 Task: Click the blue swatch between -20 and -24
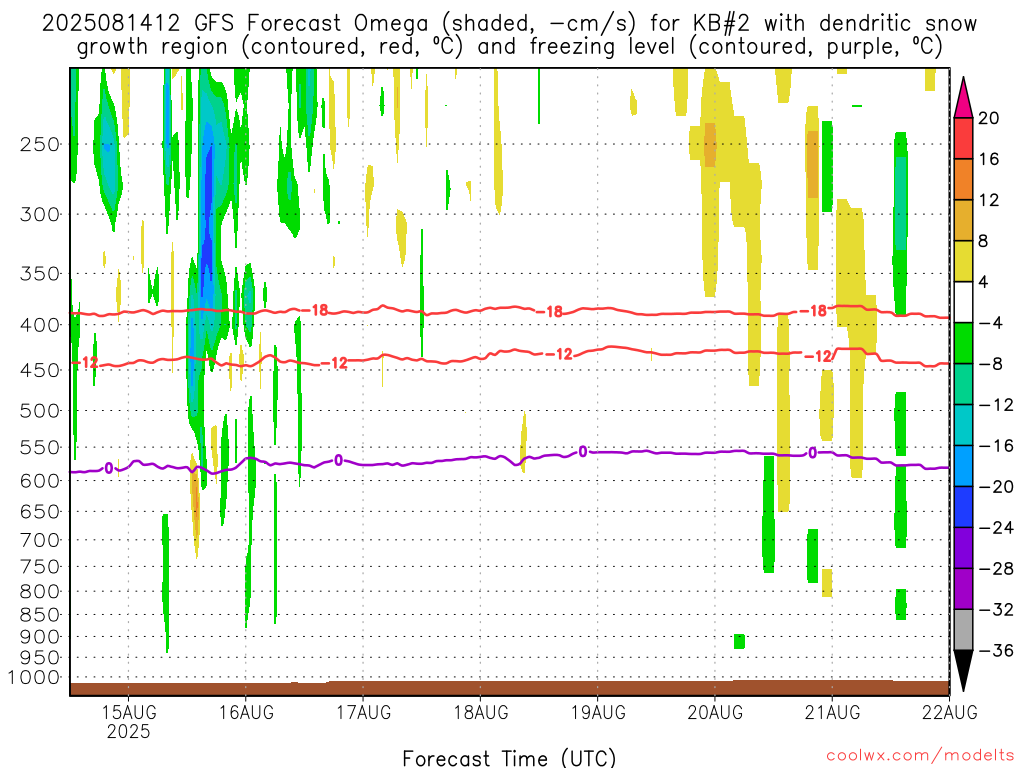pyautogui.click(x=963, y=507)
